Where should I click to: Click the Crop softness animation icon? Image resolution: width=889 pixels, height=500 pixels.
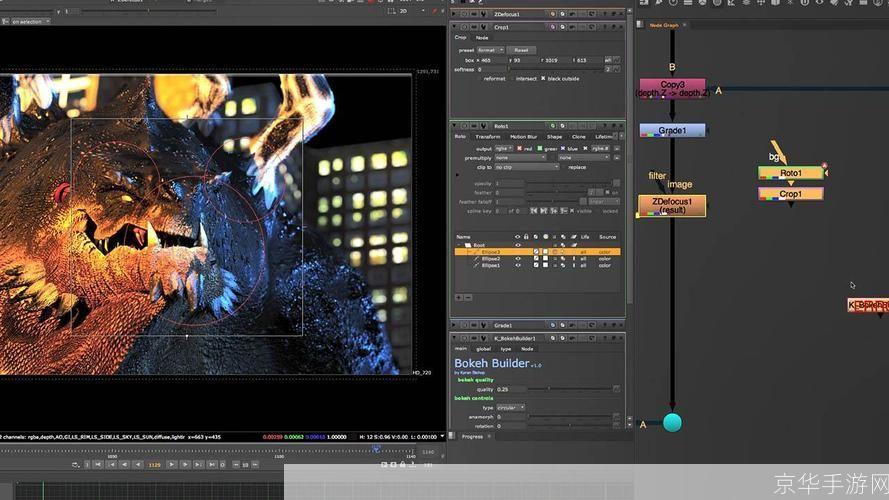(616, 69)
